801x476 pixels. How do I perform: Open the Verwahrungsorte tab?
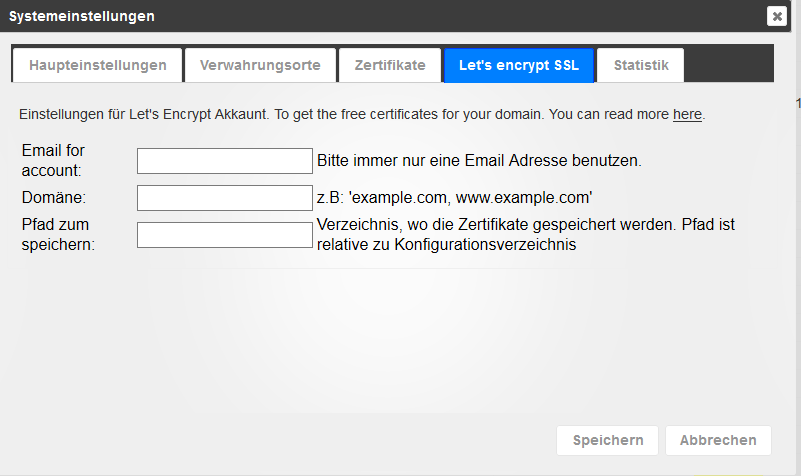click(260, 65)
